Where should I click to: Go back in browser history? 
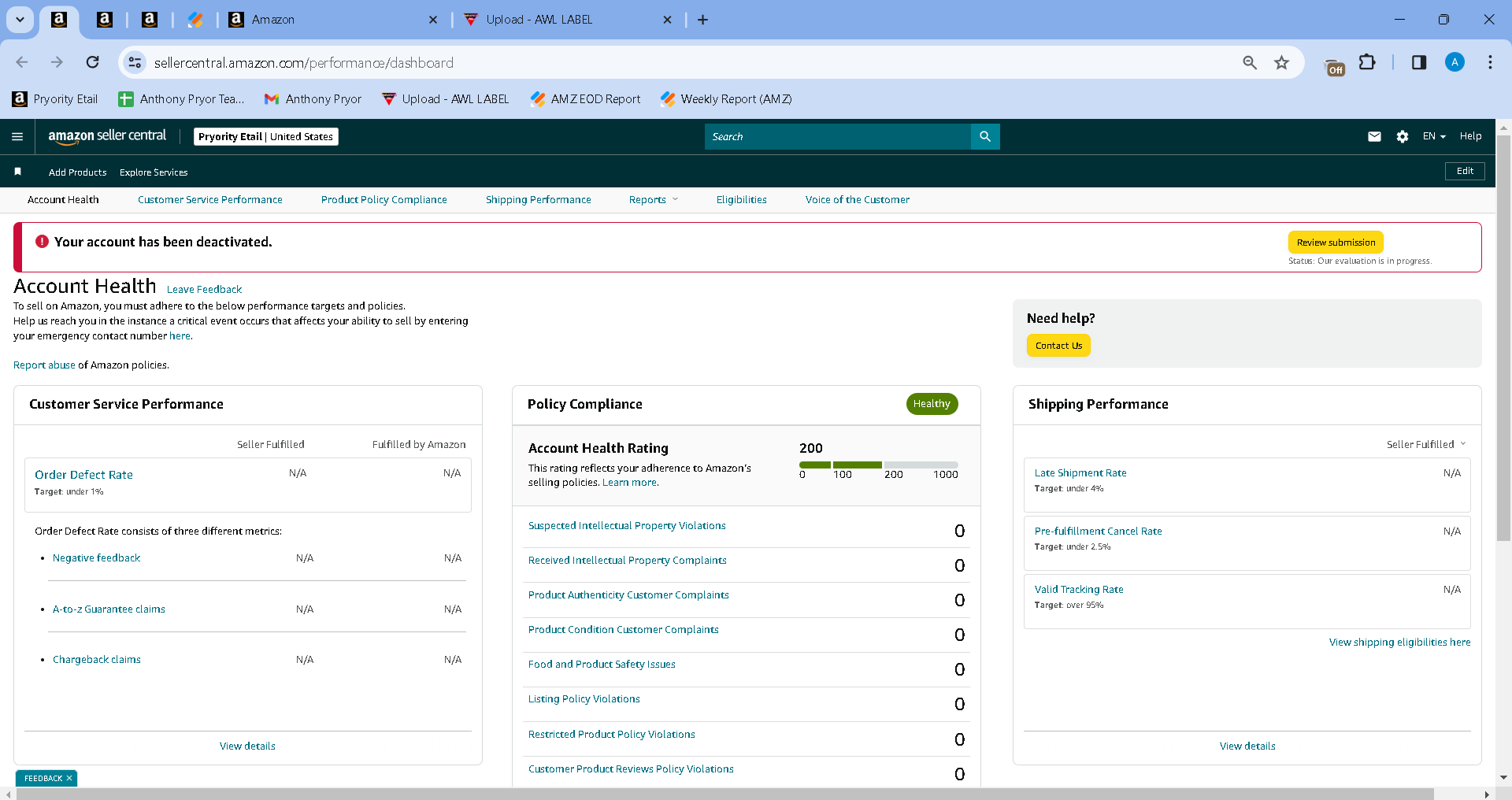tap(22, 62)
